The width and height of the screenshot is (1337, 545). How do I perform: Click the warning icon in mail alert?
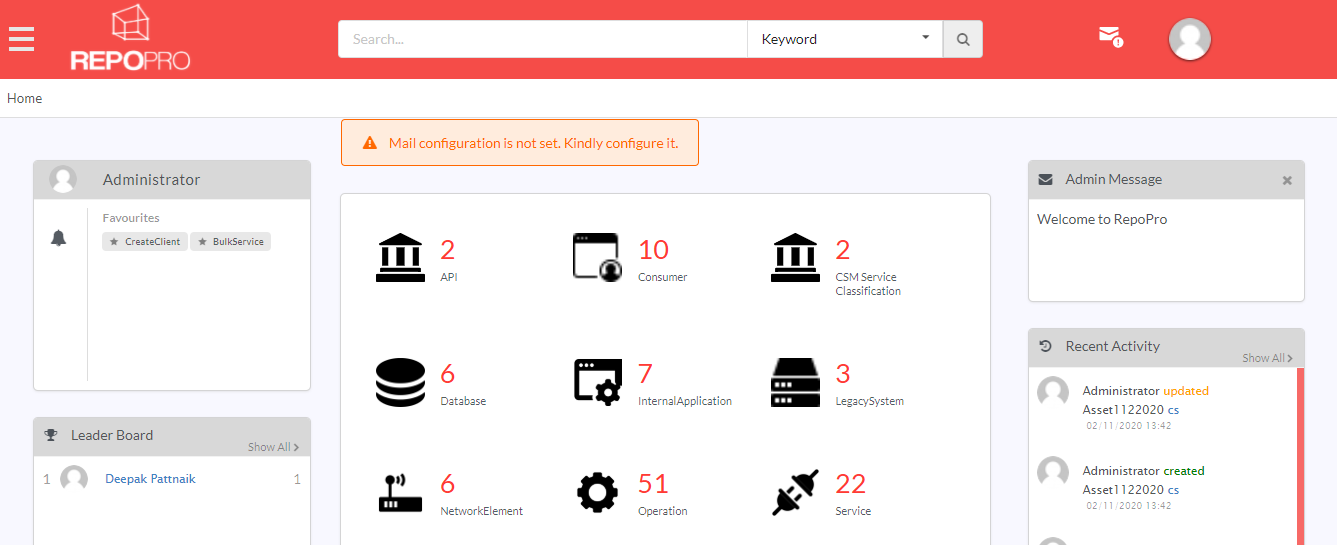click(370, 143)
